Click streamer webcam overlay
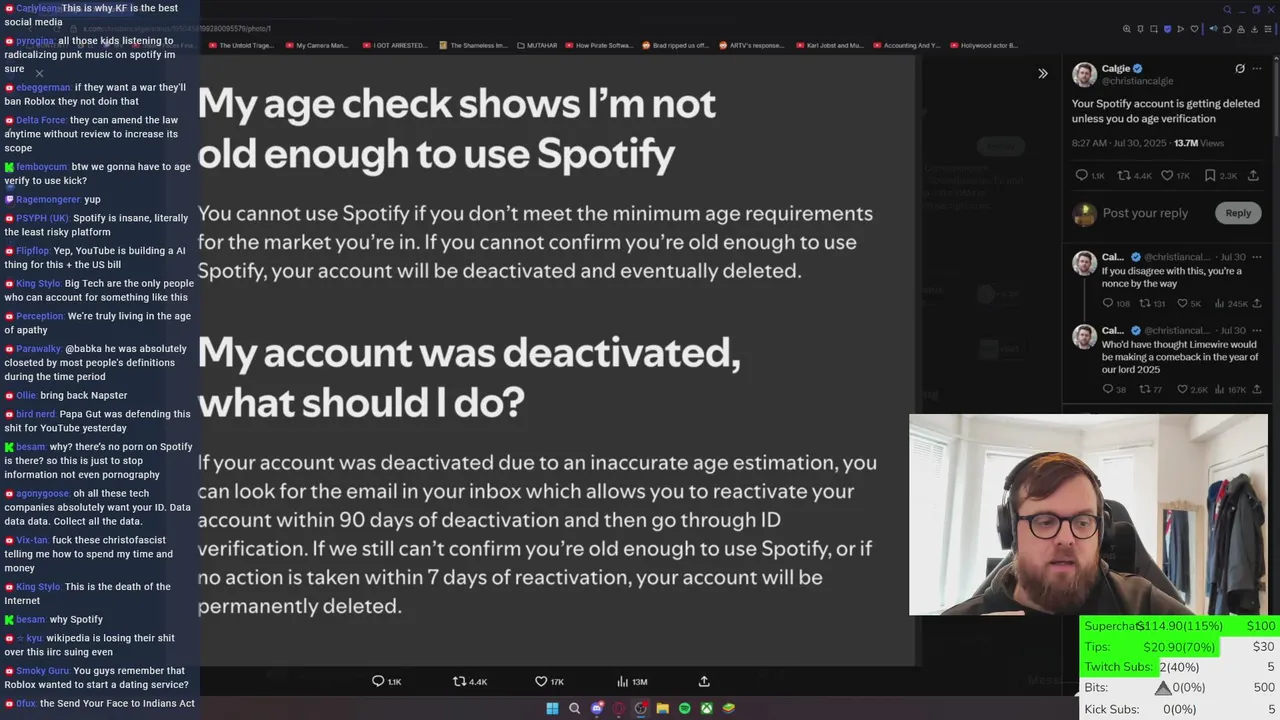The image size is (1280, 720). point(1088,515)
